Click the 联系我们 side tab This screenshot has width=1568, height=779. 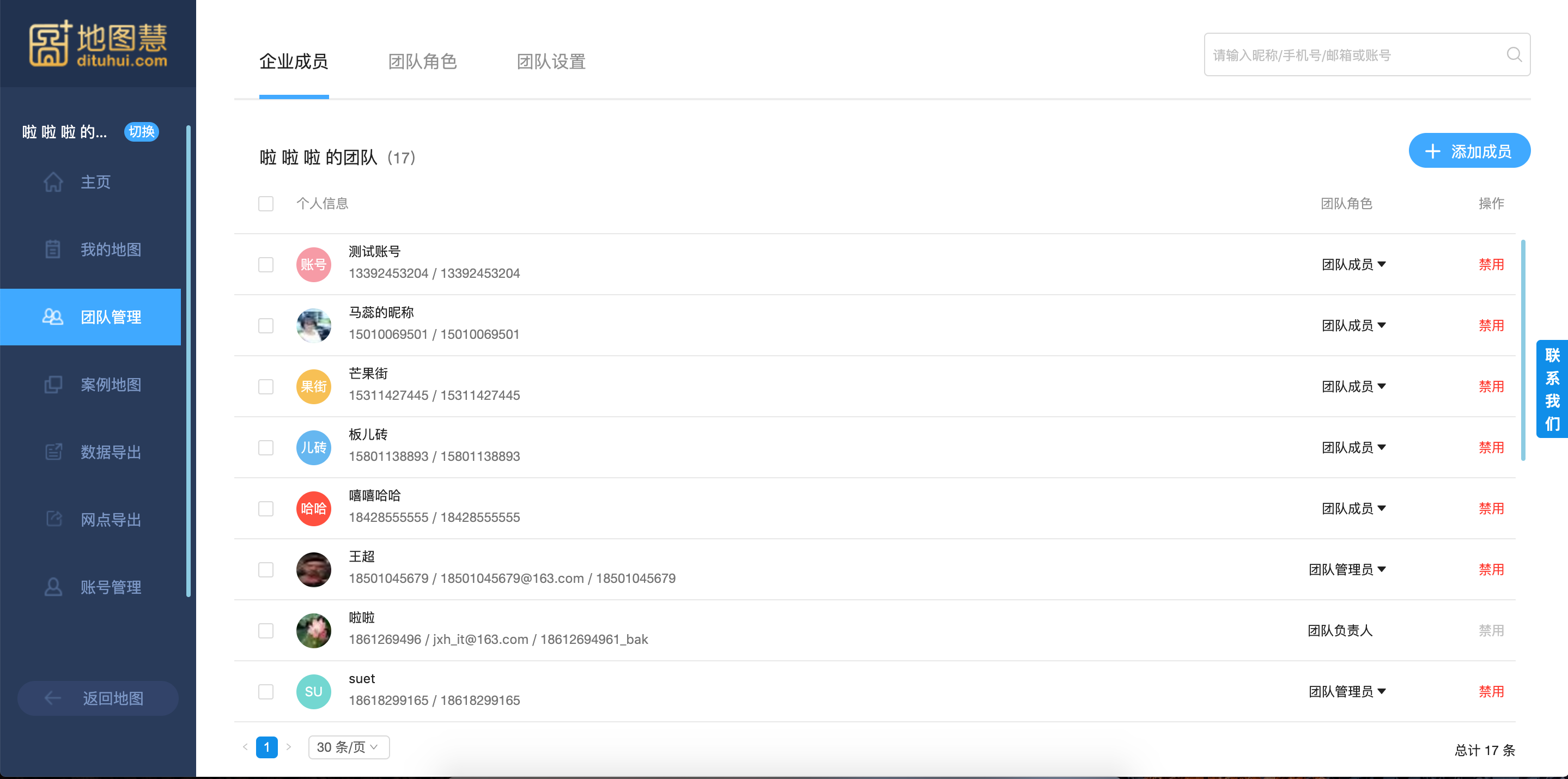coord(1552,389)
